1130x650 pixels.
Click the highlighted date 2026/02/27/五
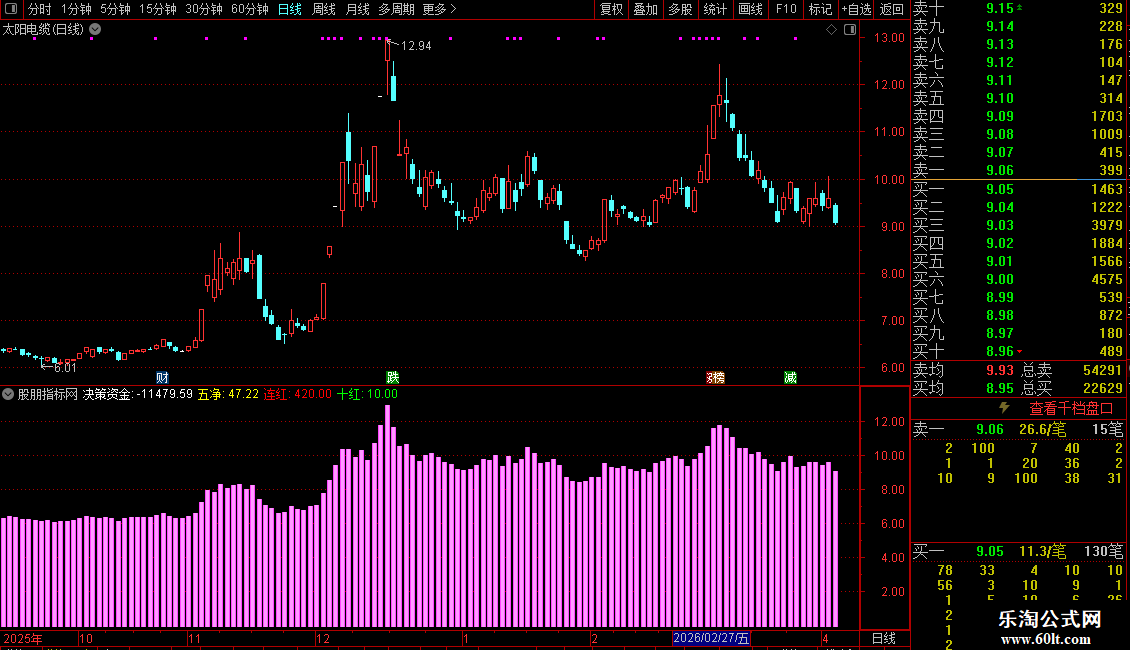[x=711, y=638]
